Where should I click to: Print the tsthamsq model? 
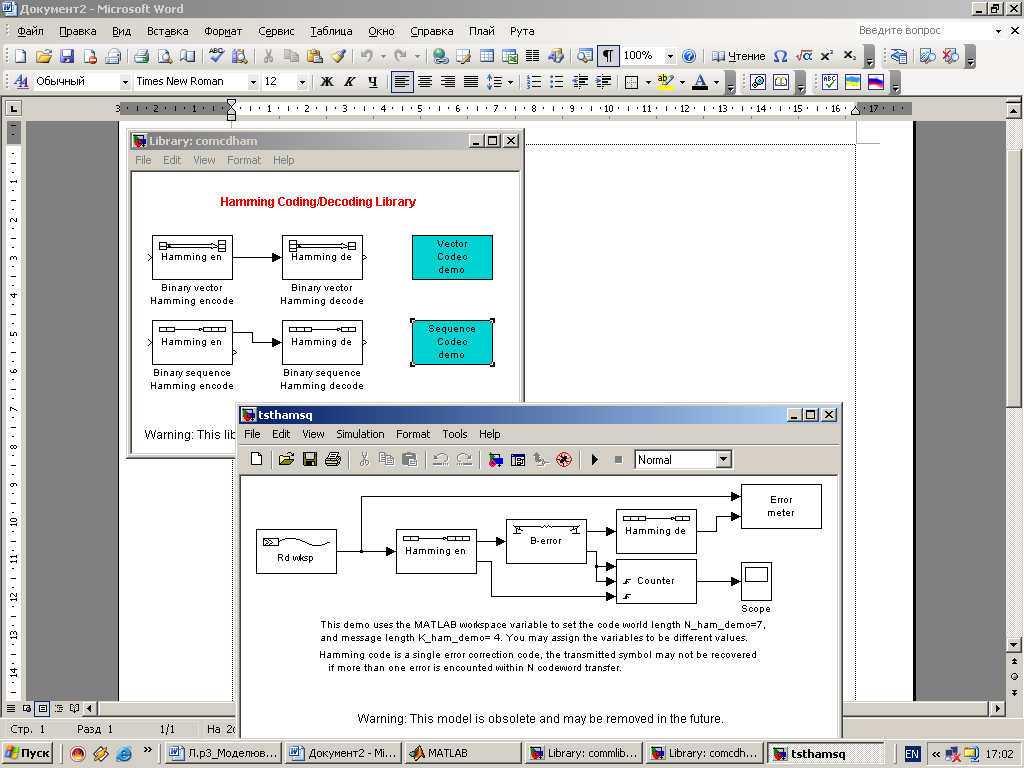click(x=333, y=460)
